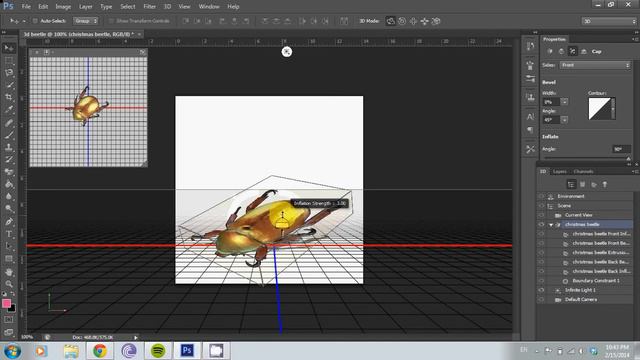Select the Rectangular Marquee tool
640x360 pixels.
click(x=9, y=60)
